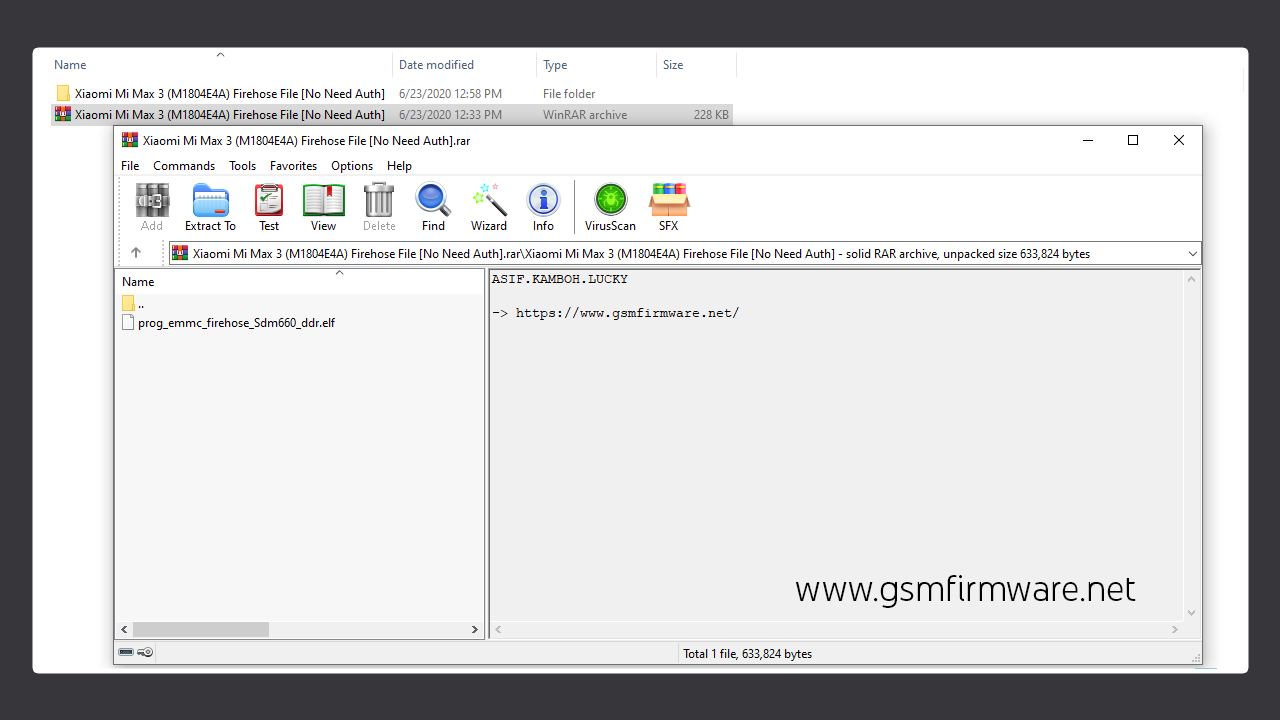Click the 'File folder' type cell
The width and height of the screenshot is (1280, 720).
pos(569,94)
